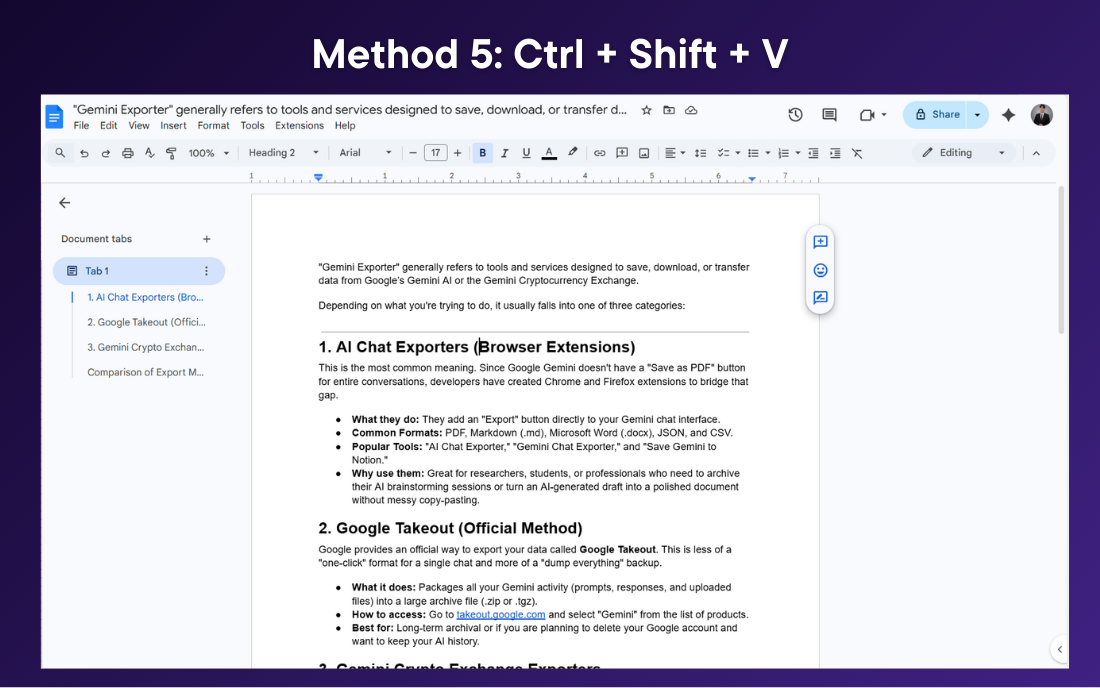Screen dimensions: 1100x688
Task: Open the highlight color picker
Action: [572, 153]
